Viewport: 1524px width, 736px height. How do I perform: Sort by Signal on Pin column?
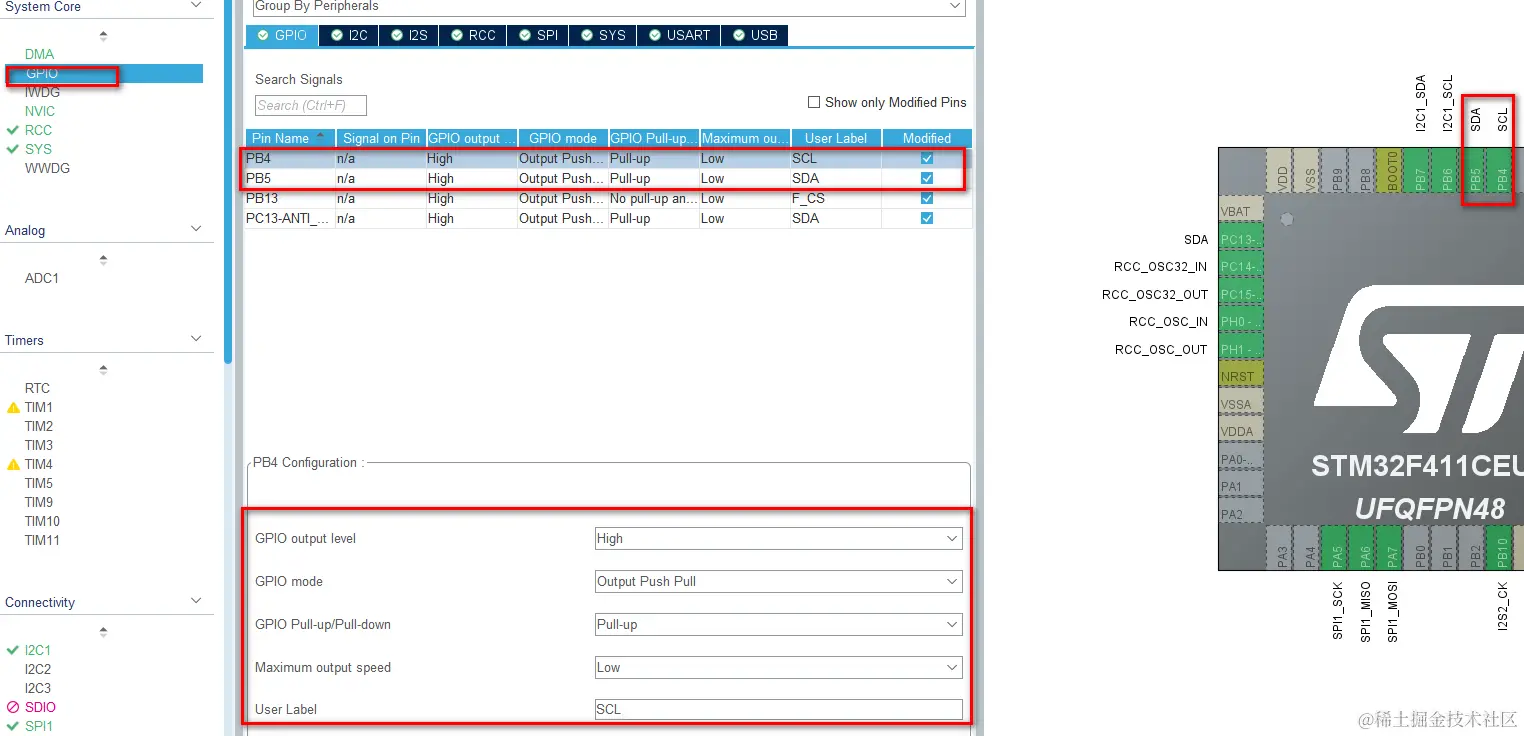click(x=381, y=138)
